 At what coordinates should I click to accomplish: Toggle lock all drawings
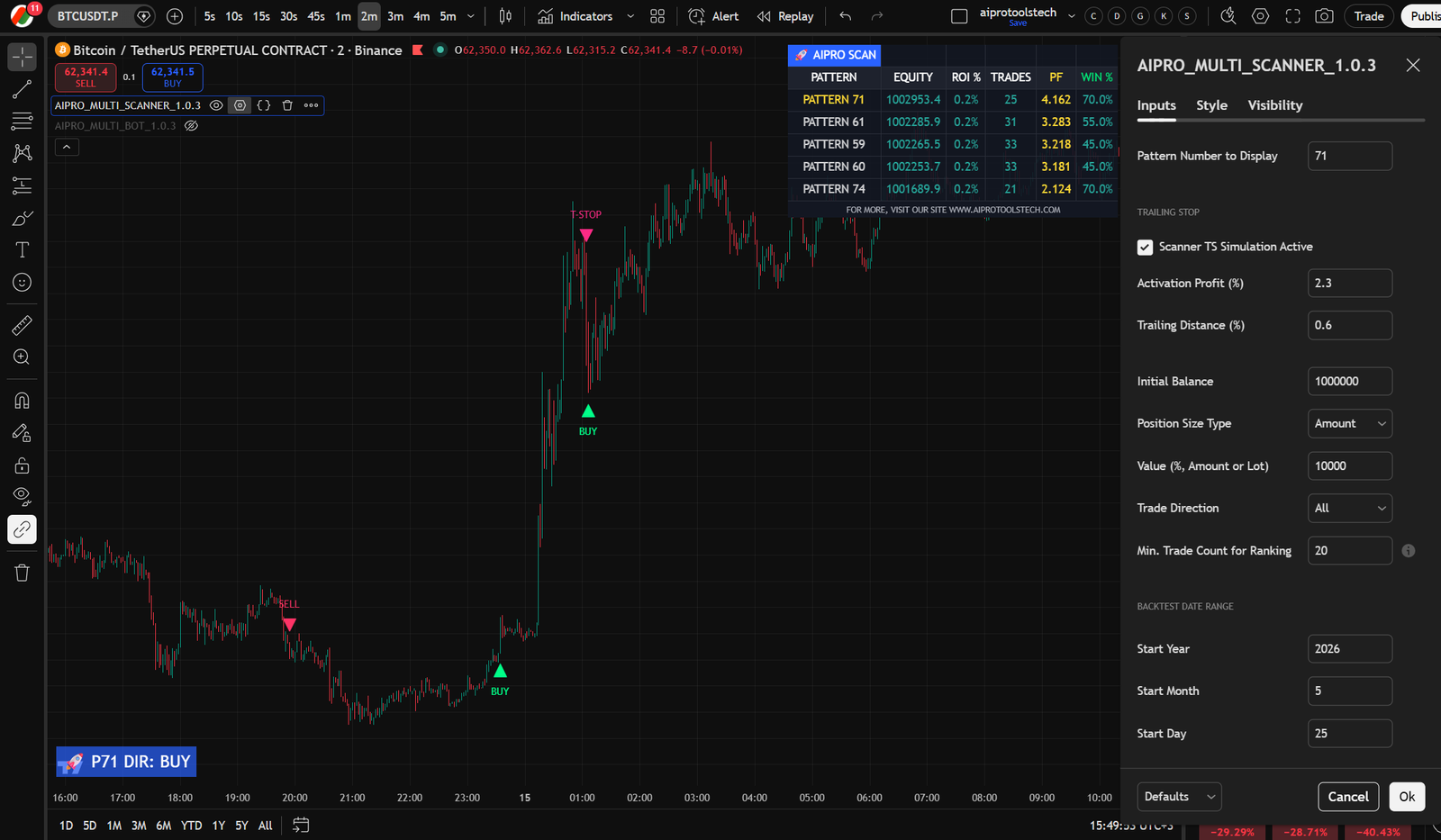pos(23,465)
